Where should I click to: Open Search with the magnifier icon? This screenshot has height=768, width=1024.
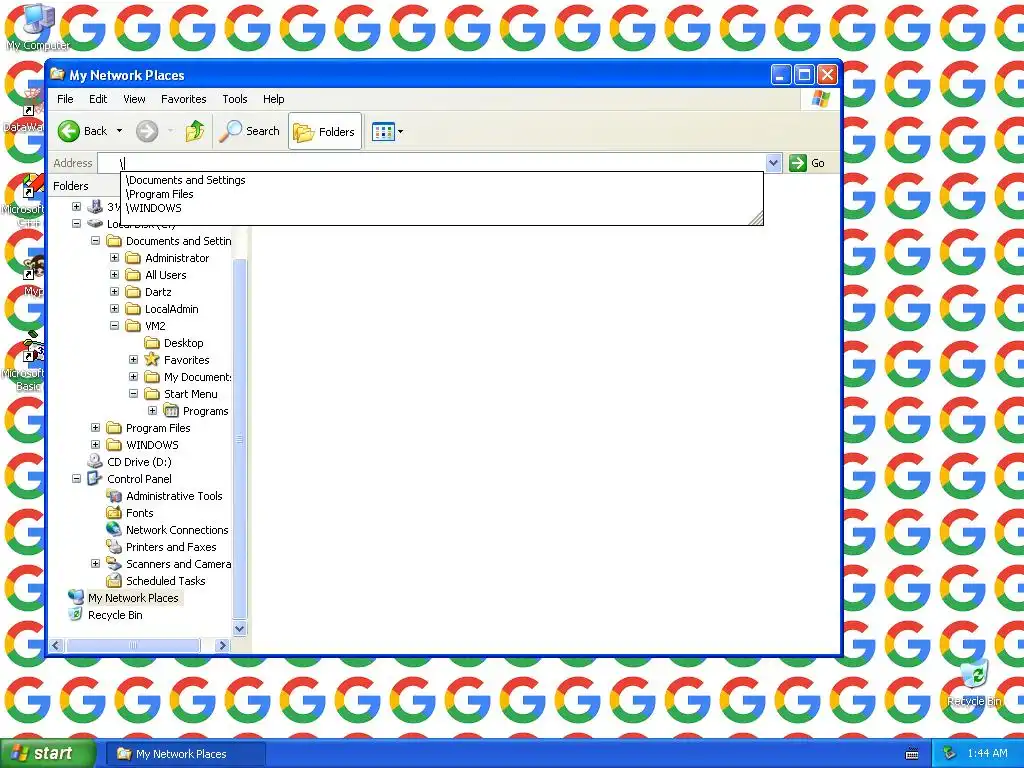pyautogui.click(x=249, y=131)
